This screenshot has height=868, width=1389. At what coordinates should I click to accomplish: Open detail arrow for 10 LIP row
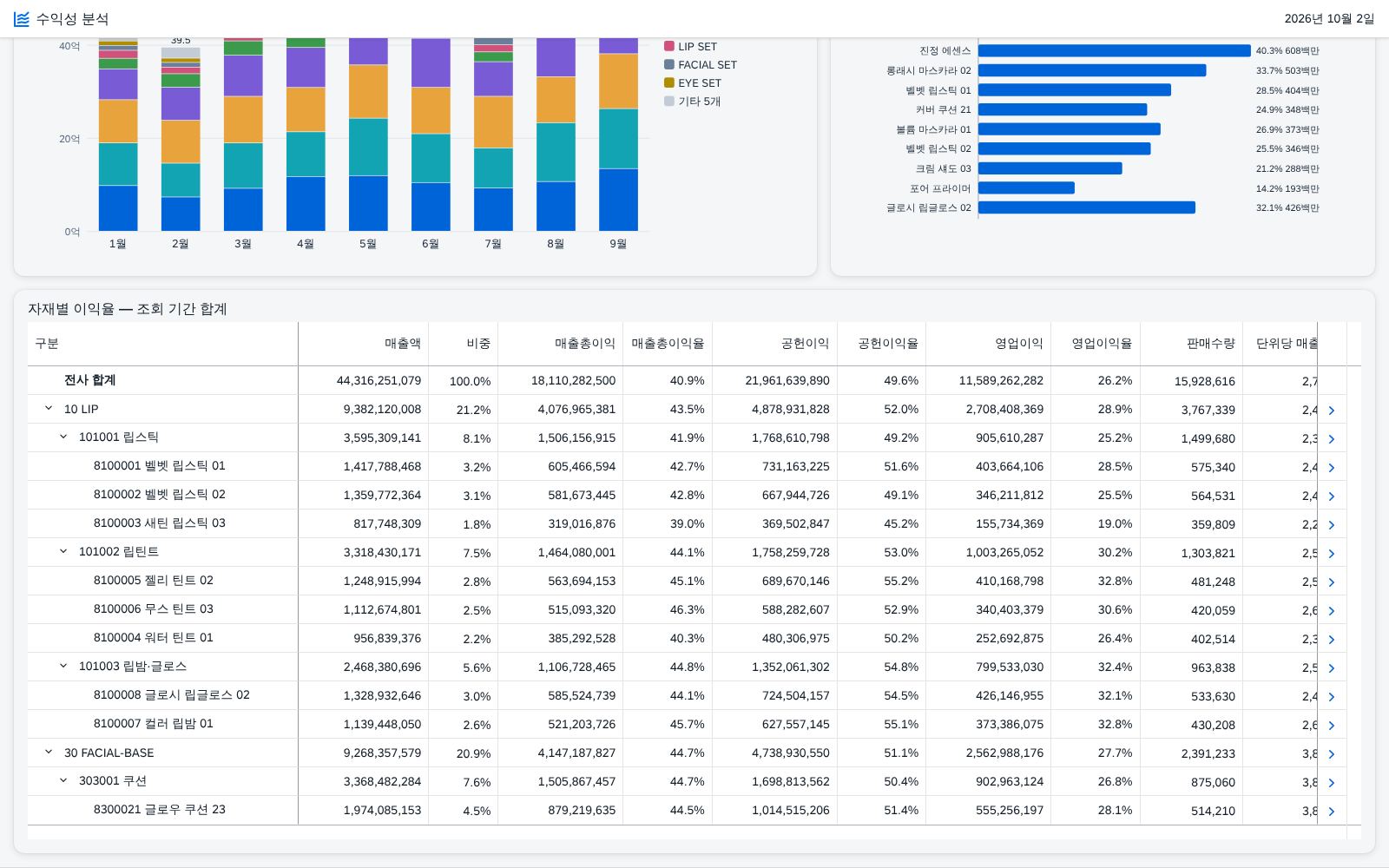click(1332, 411)
